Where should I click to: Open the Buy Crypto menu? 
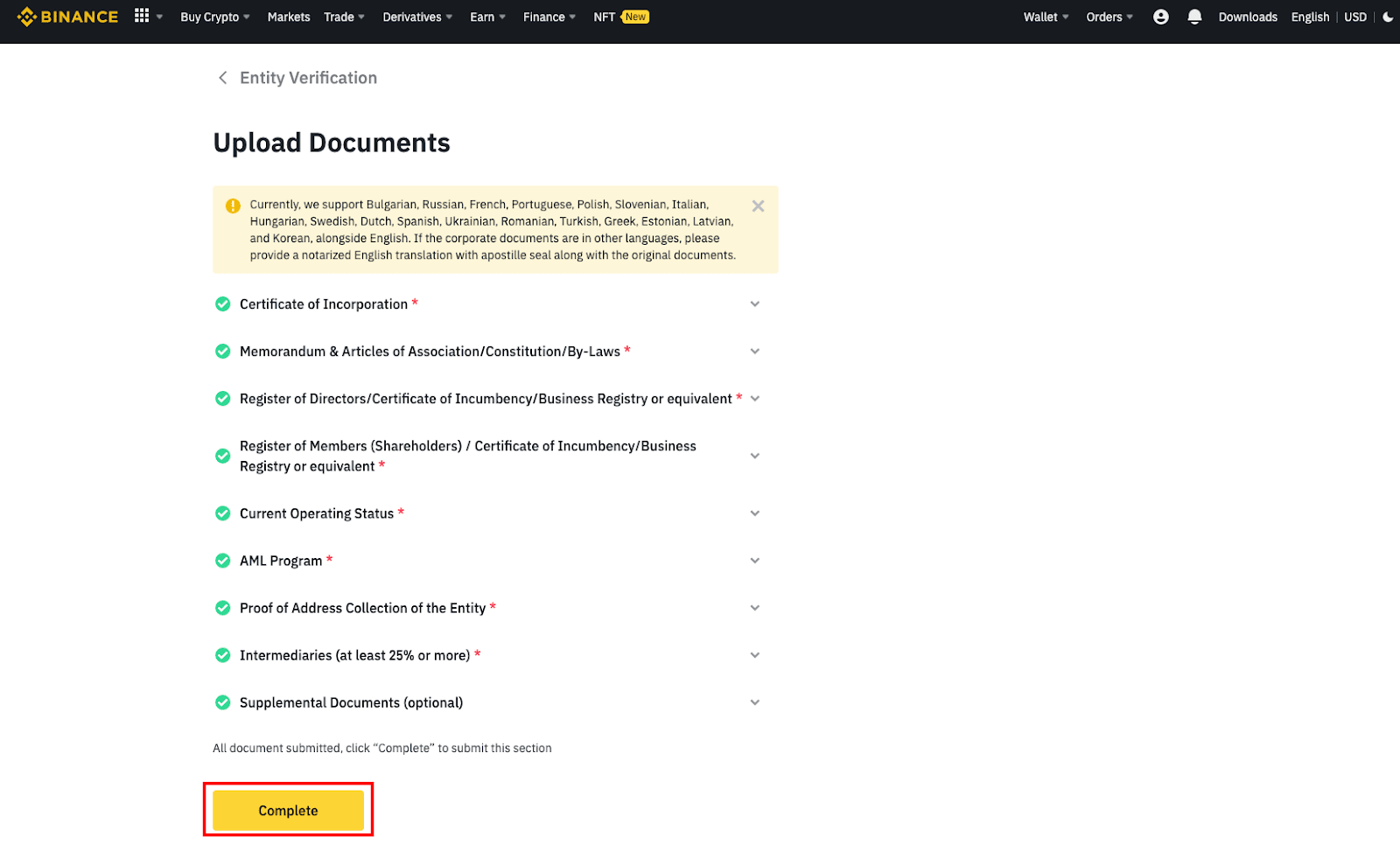(x=214, y=17)
